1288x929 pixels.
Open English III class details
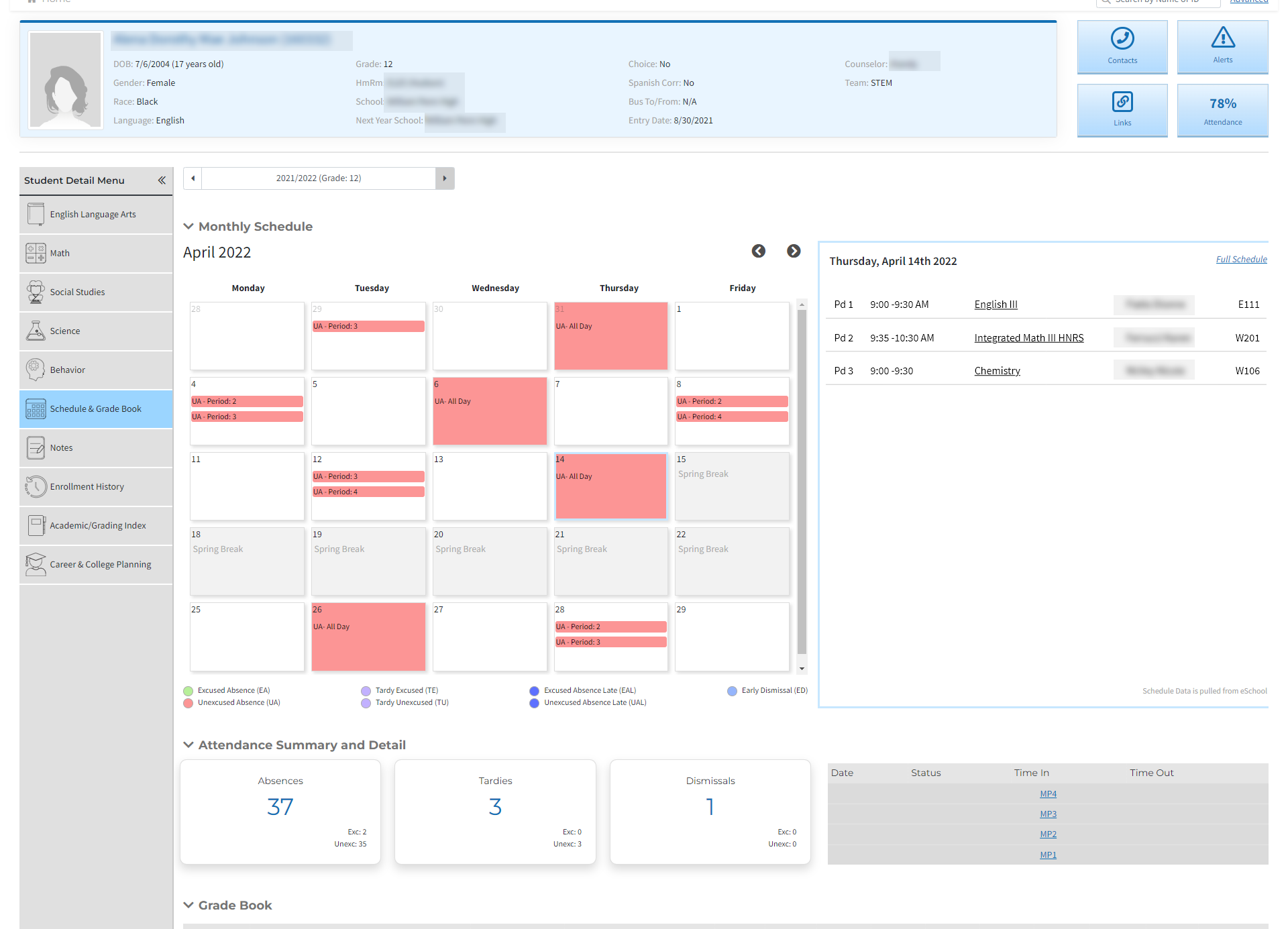997,304
